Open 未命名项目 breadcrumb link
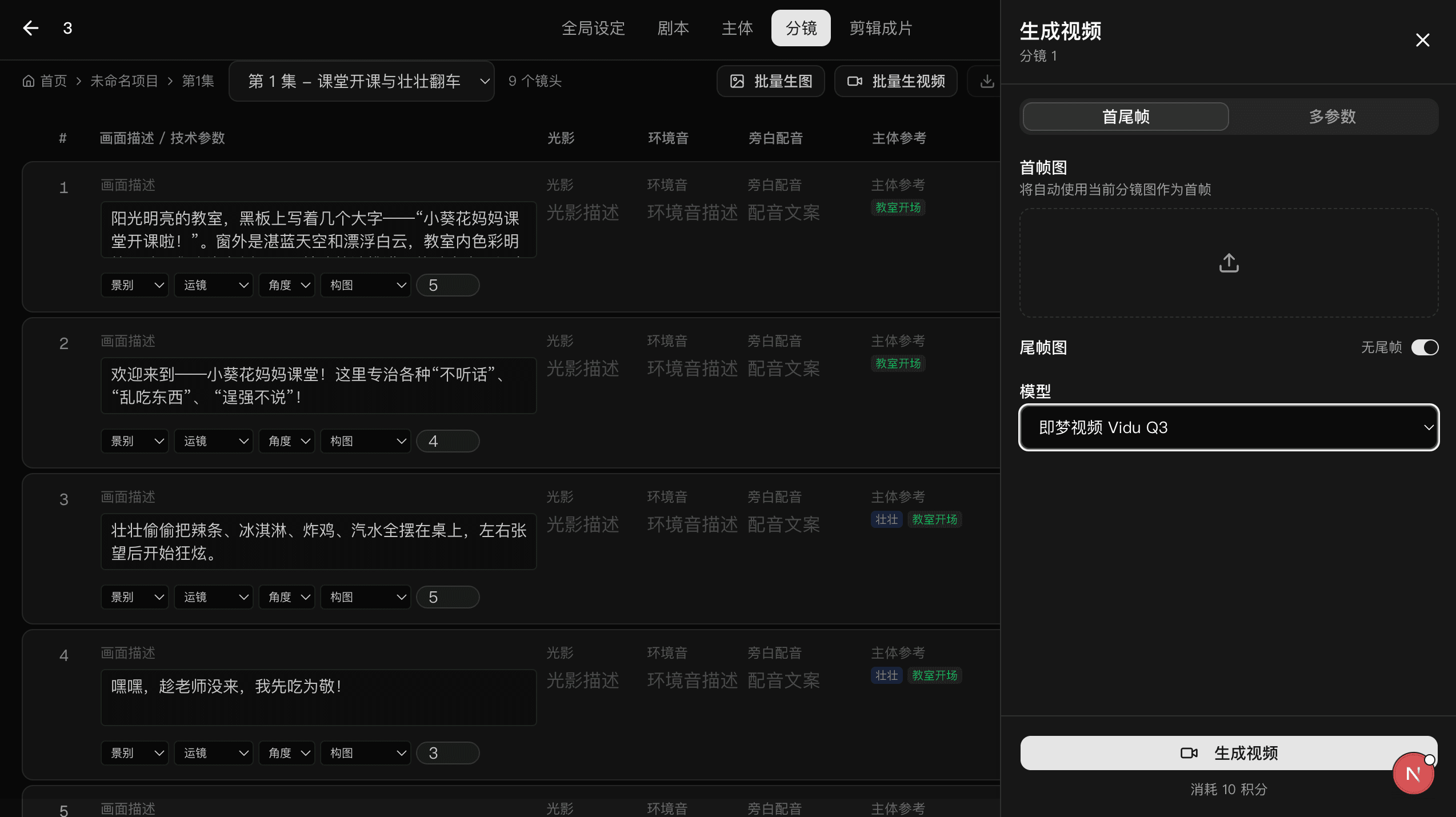The width and height of the screenshot is (1456, 817). pos(124,81)
